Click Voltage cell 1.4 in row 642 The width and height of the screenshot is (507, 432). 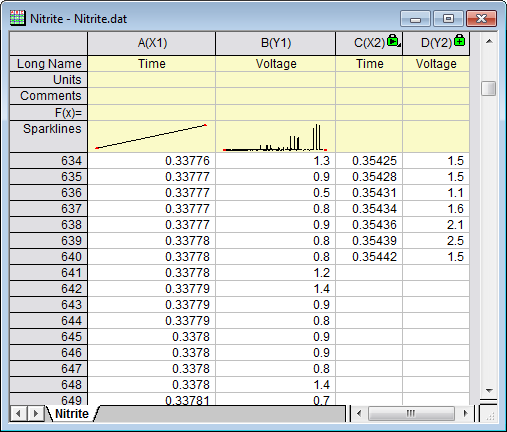coord(276,289)
